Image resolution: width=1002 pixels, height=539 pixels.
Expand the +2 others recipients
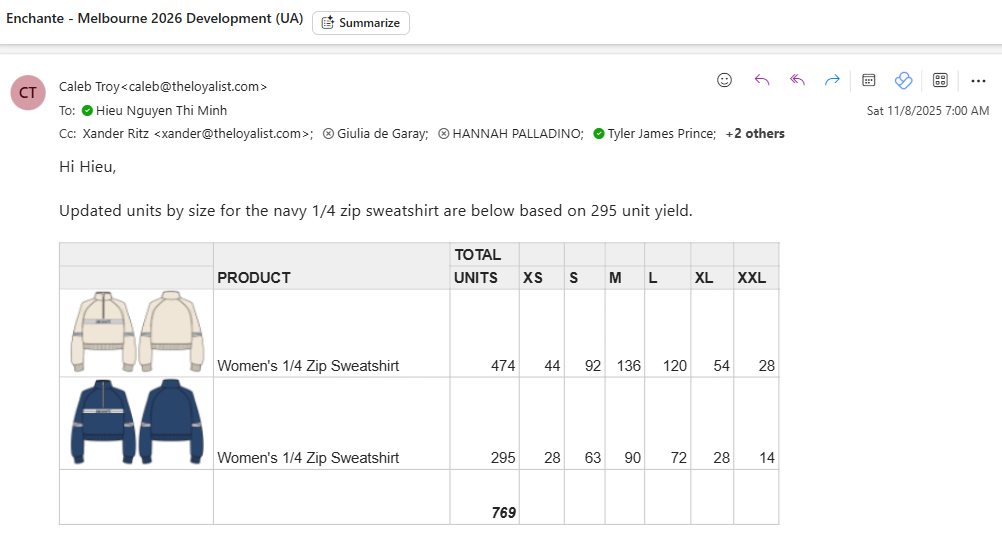(755, 134)
